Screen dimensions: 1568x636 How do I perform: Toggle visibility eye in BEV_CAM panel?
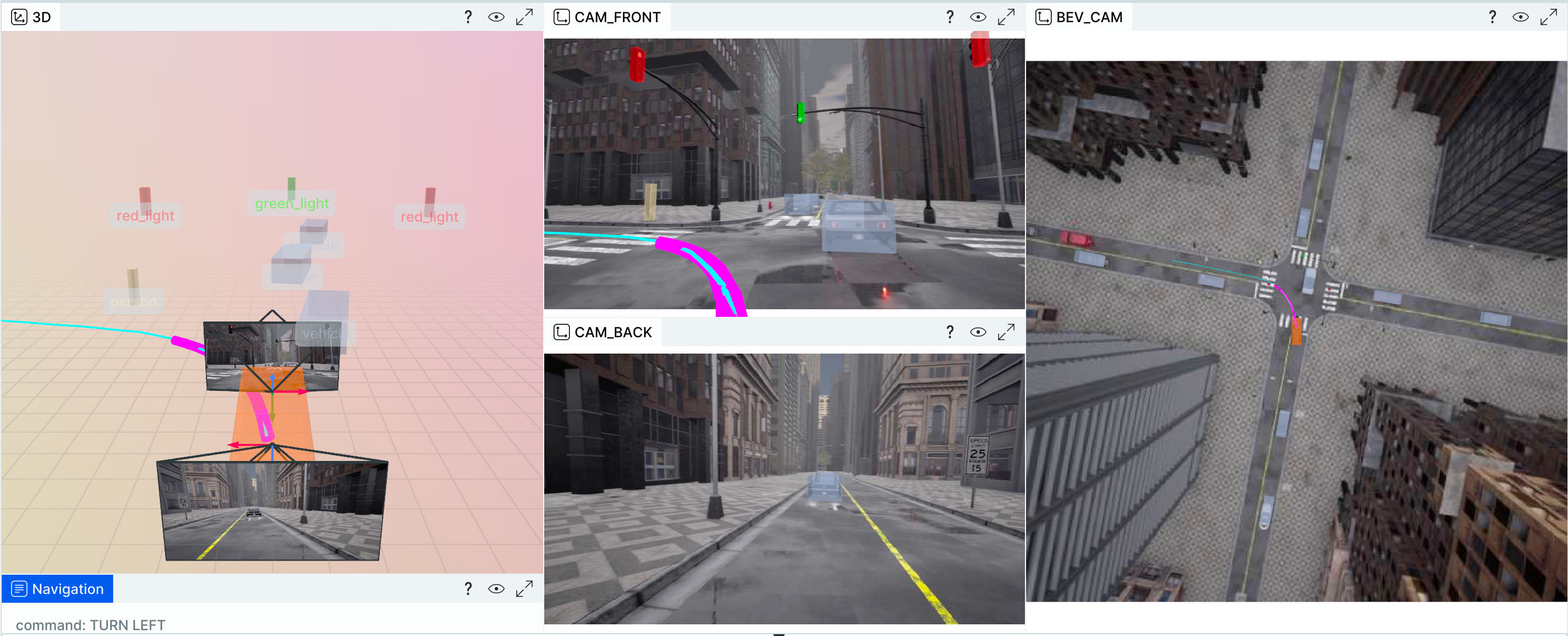click(1520, 17)
